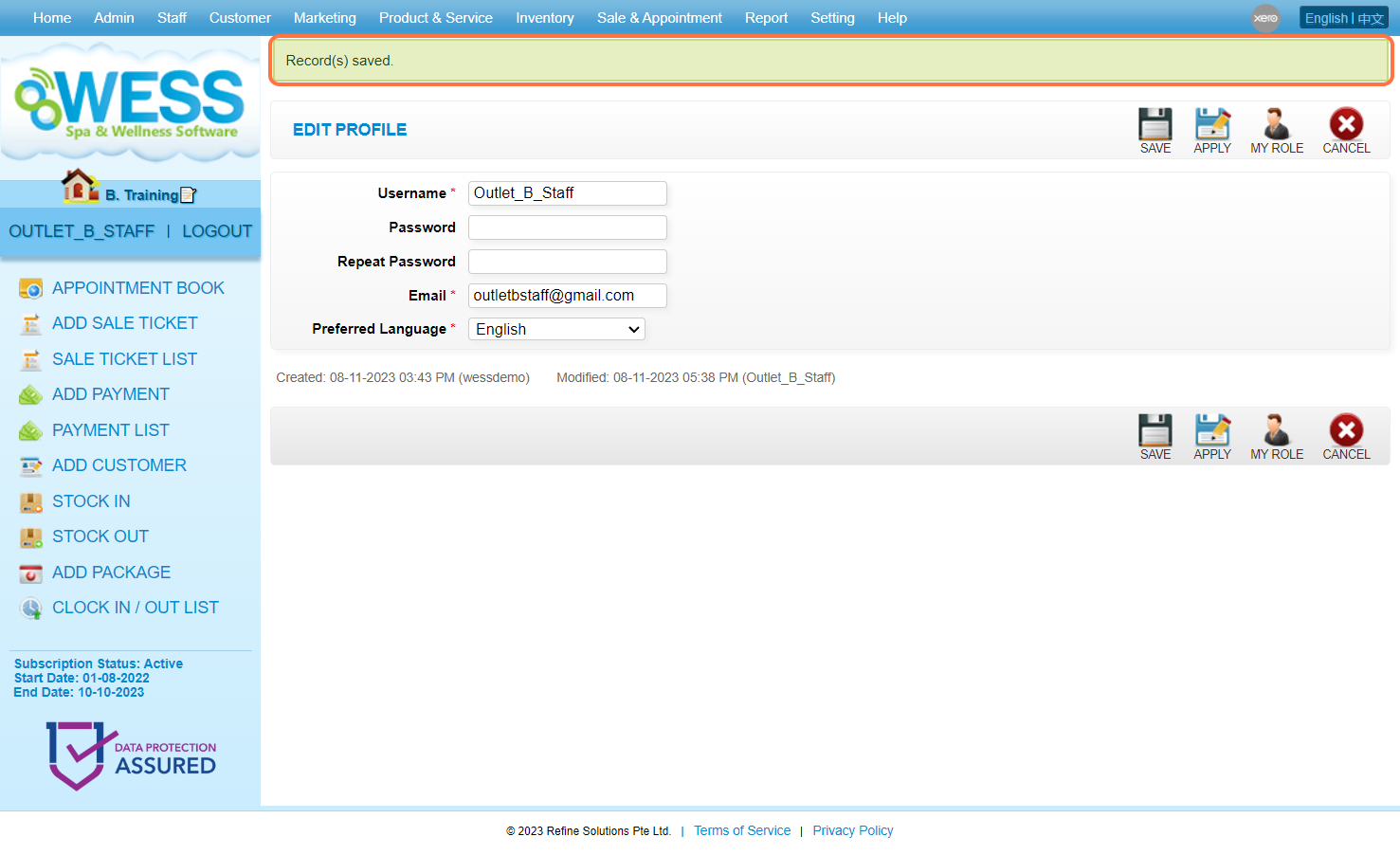Open My Role in the top toolbar

(x=1276, y=125)
